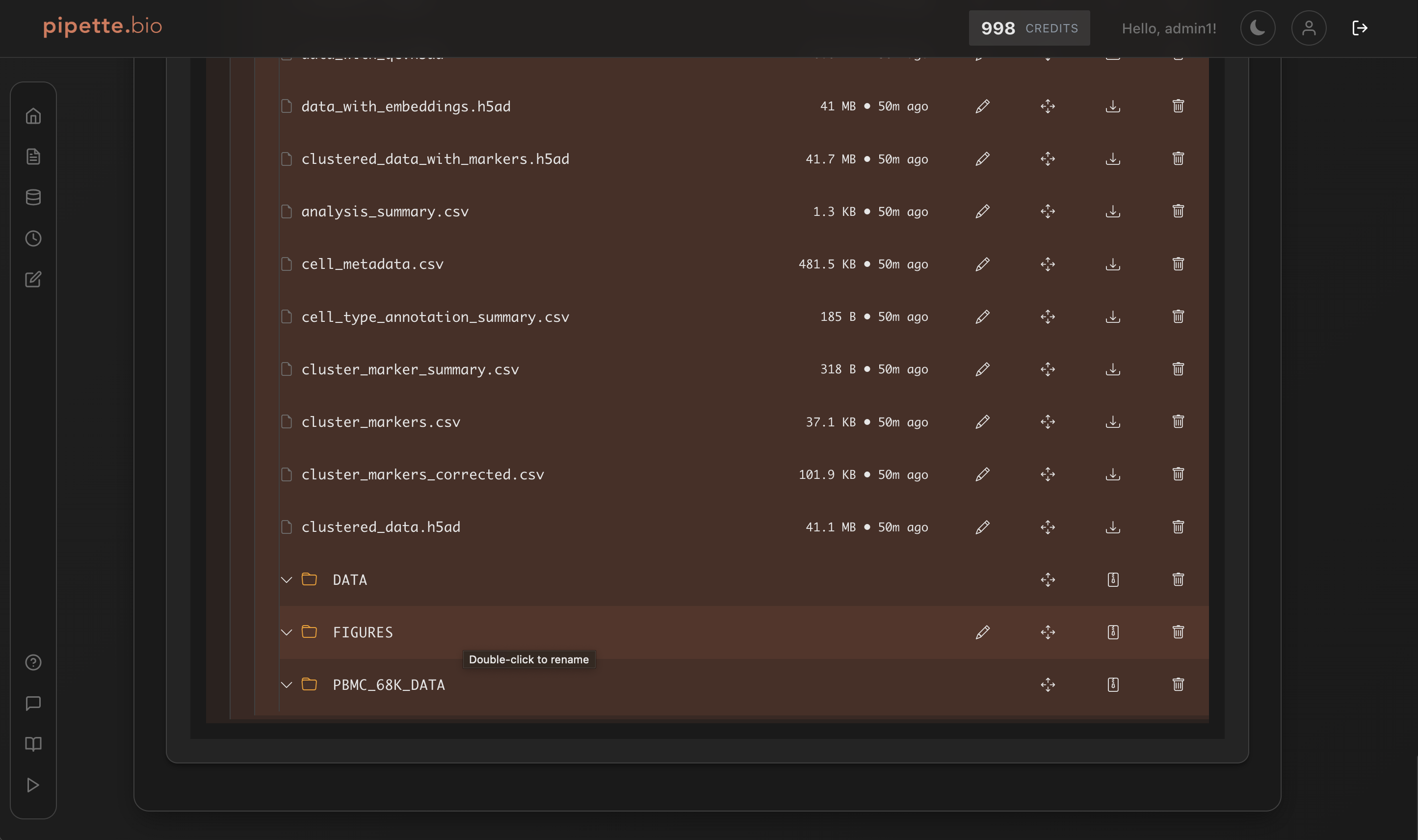Open the database icon in sidebar
1418x840 pixels.
[x=33, y=198]
